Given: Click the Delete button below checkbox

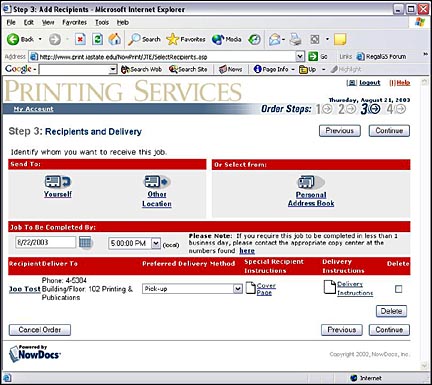Looking at the screenshot, I should coord(391,311).
